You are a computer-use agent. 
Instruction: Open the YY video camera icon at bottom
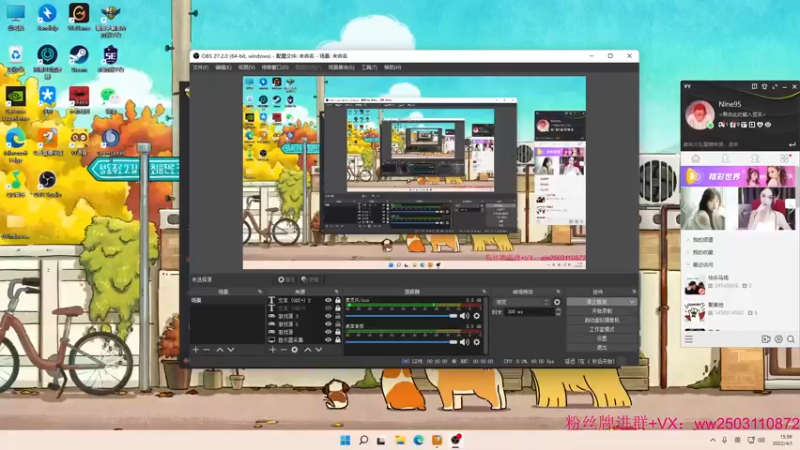pyautogui.click(x=766, y=339)
